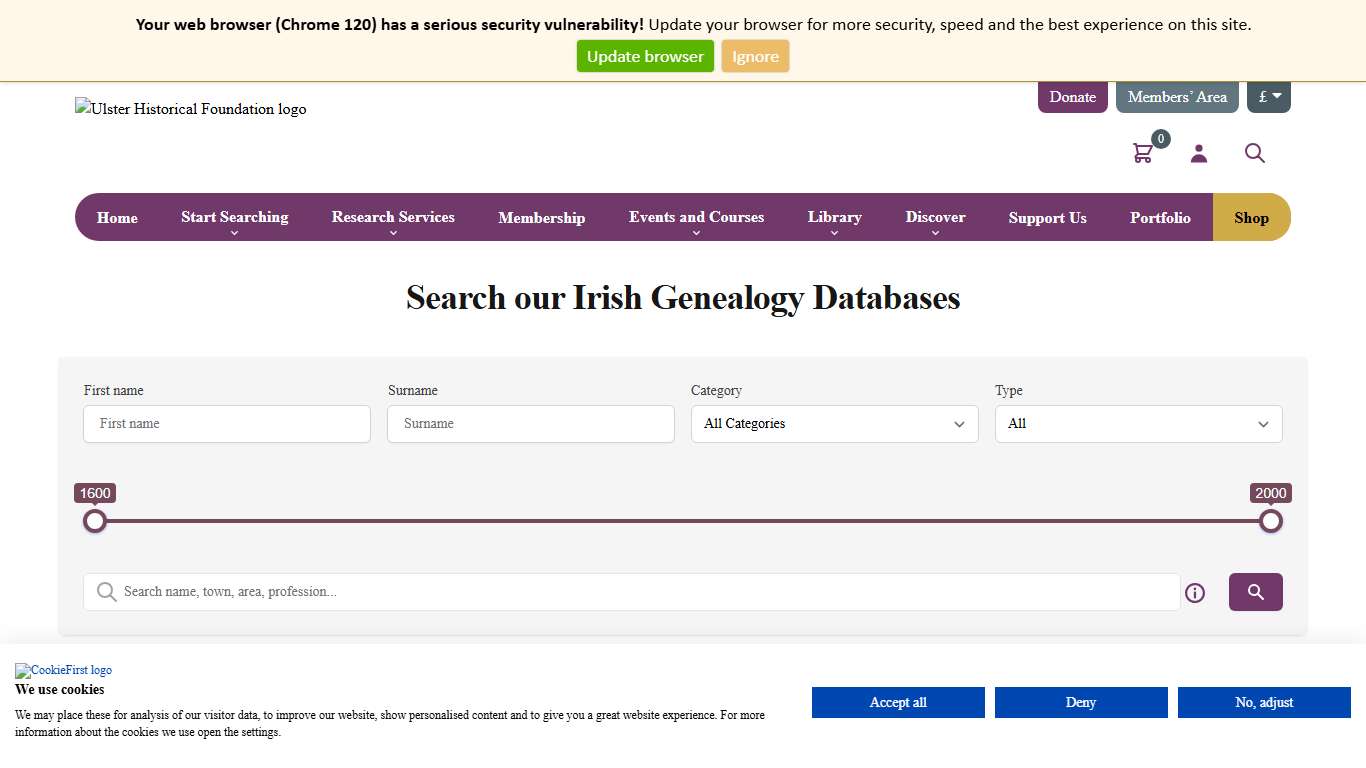Click the magnifier inside the keyword search field
The height and width of the screenshot is (768, 1366).
(106, 591)
